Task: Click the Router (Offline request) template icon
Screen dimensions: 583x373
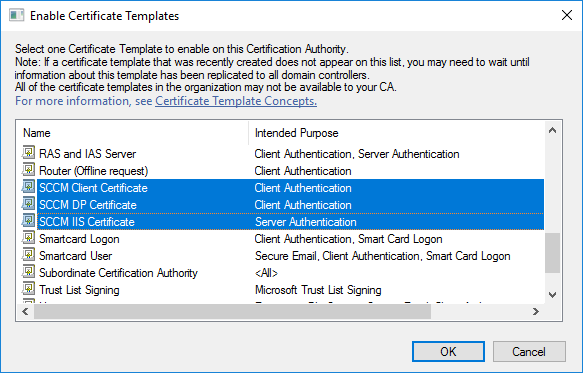Action: 28,170
